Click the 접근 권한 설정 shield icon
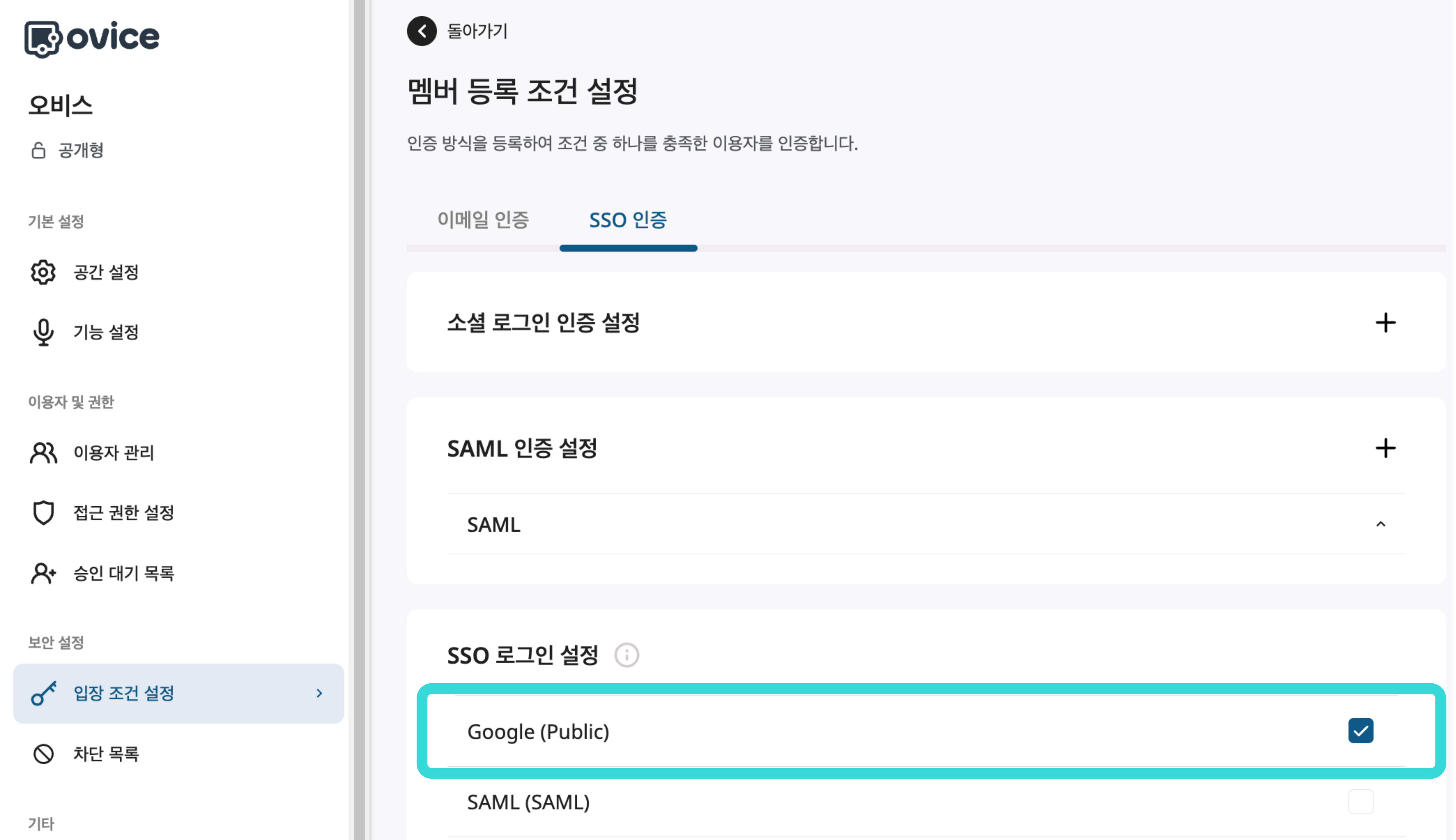 point(42,513)
